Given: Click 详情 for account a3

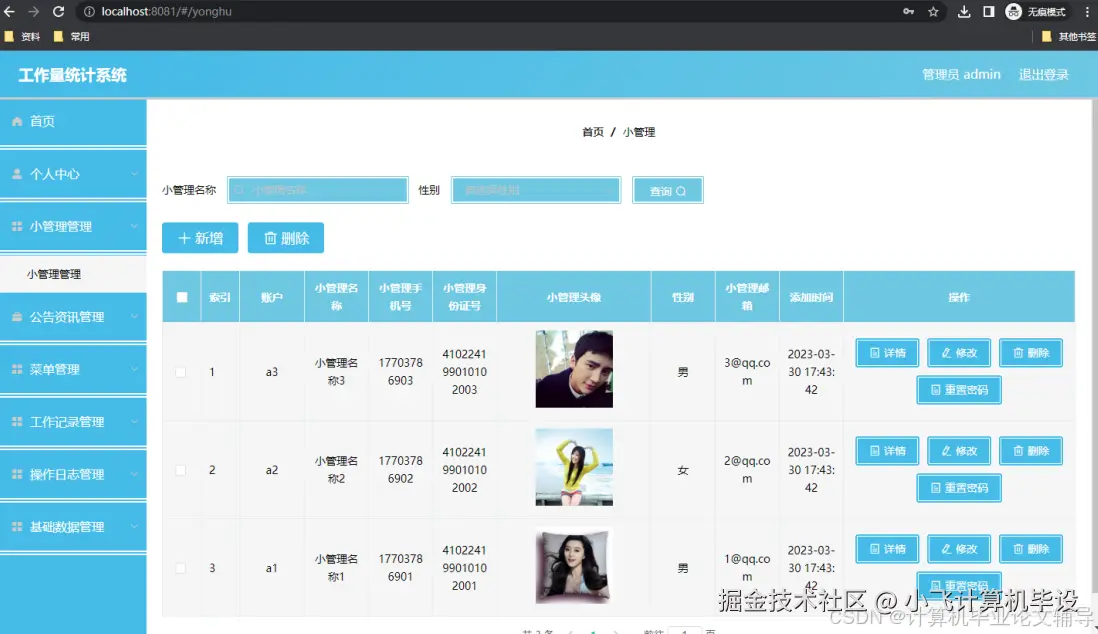Looking at the screenshot, I should click(x=887, y=353).
